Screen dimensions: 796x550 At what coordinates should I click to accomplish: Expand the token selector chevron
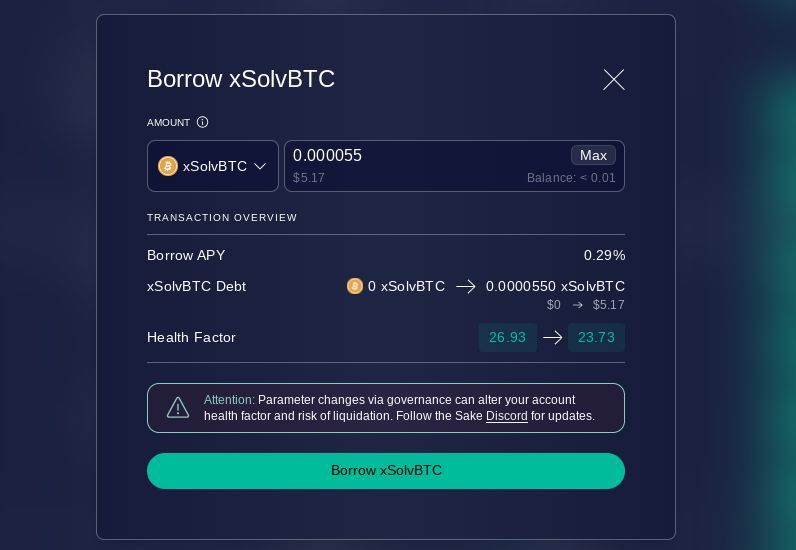tap(260, 167)
